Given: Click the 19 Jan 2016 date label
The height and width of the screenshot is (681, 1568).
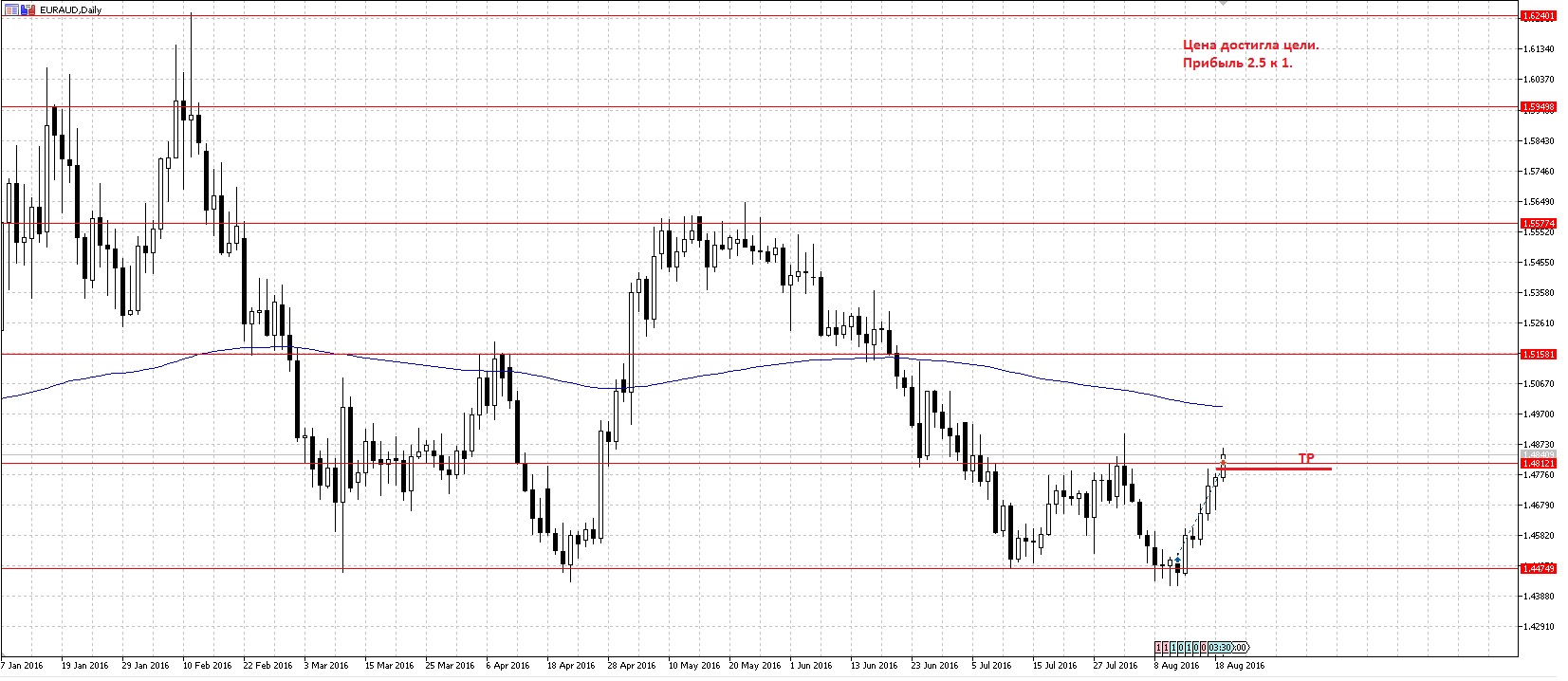Looking at the screenshot, I should [84, 666].
